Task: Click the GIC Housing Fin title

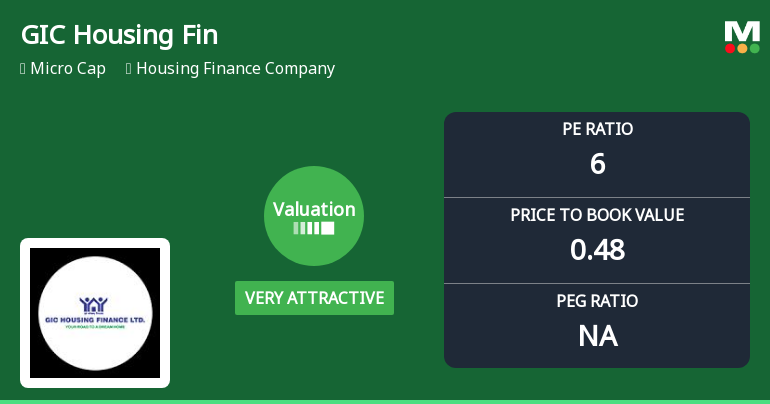Action: point(119,35)
